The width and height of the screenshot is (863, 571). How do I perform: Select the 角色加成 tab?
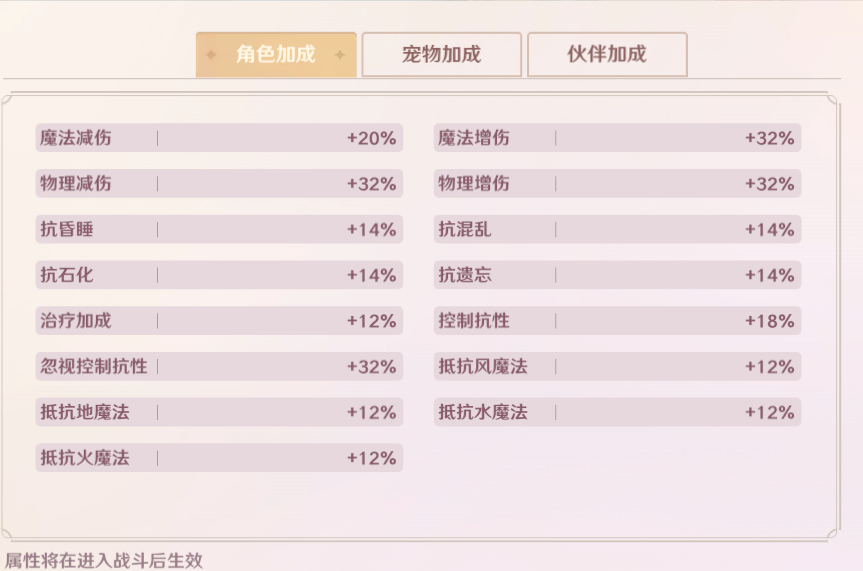pyautogui.click(x=276, y=55)
